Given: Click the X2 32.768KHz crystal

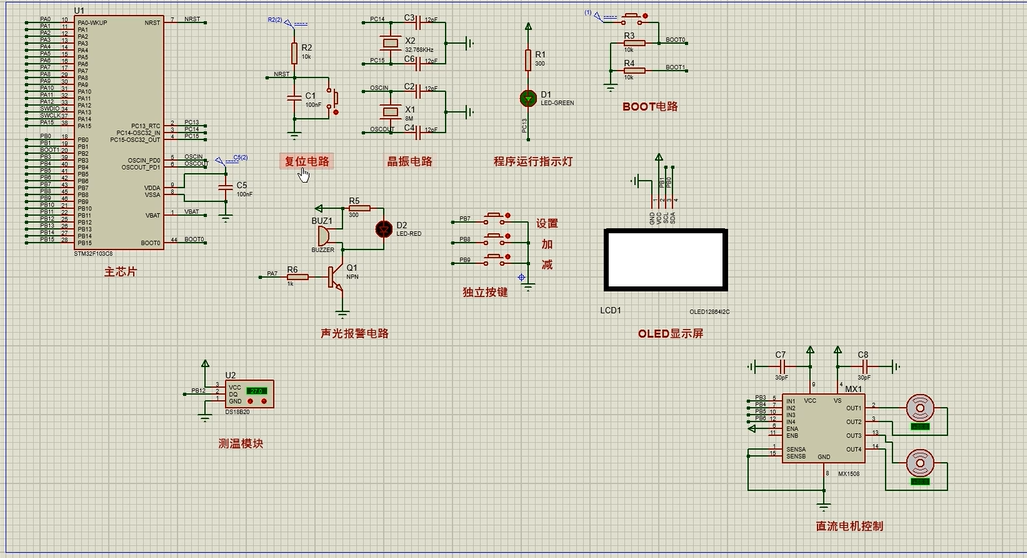Looking at the screenshot, I should tap(390, 43).
